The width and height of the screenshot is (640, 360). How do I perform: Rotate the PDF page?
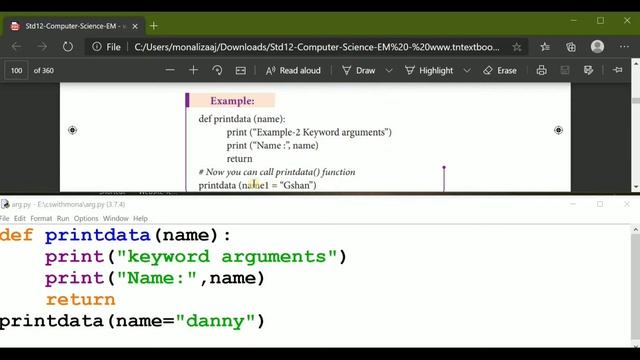click(217, 70)
